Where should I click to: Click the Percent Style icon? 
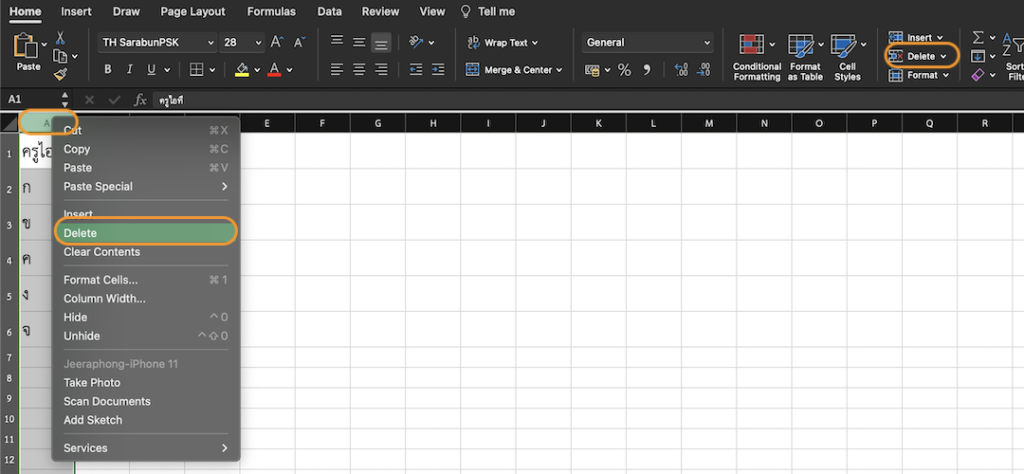(x=624, y=70)
